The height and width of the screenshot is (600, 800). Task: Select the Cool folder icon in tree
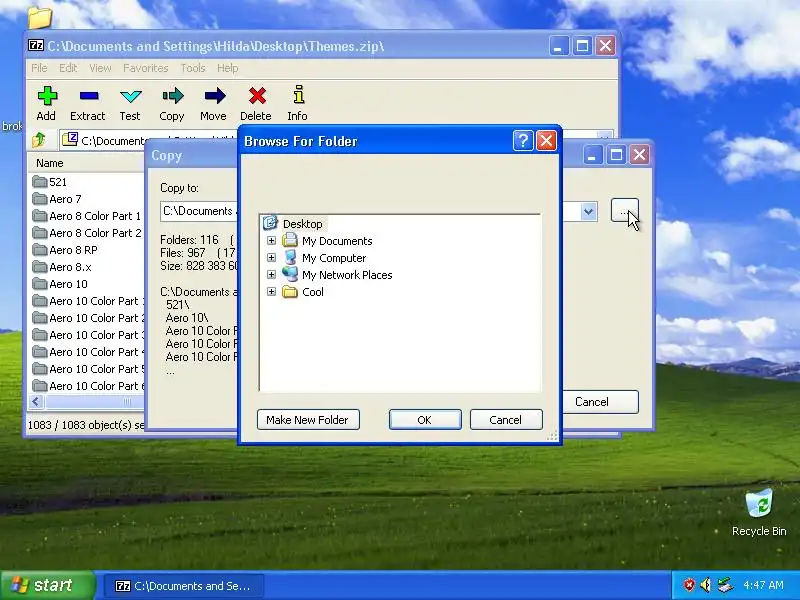pyautogui.click(x=290, y=292)
